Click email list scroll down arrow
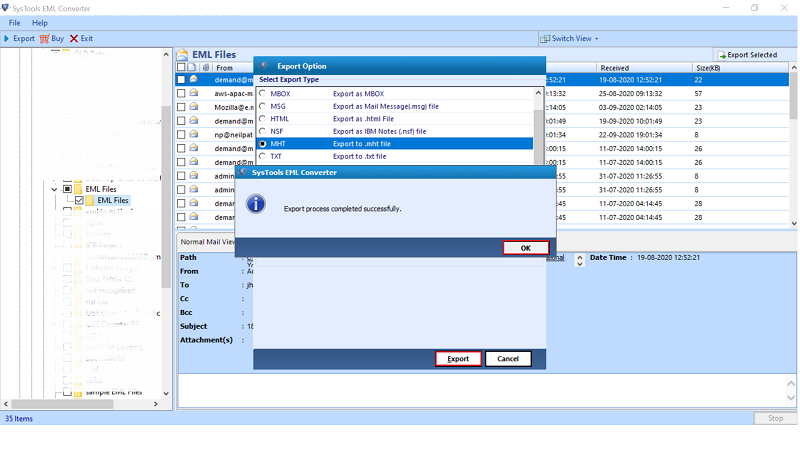Screen dimensions: 800x450 tap(793, 223)
